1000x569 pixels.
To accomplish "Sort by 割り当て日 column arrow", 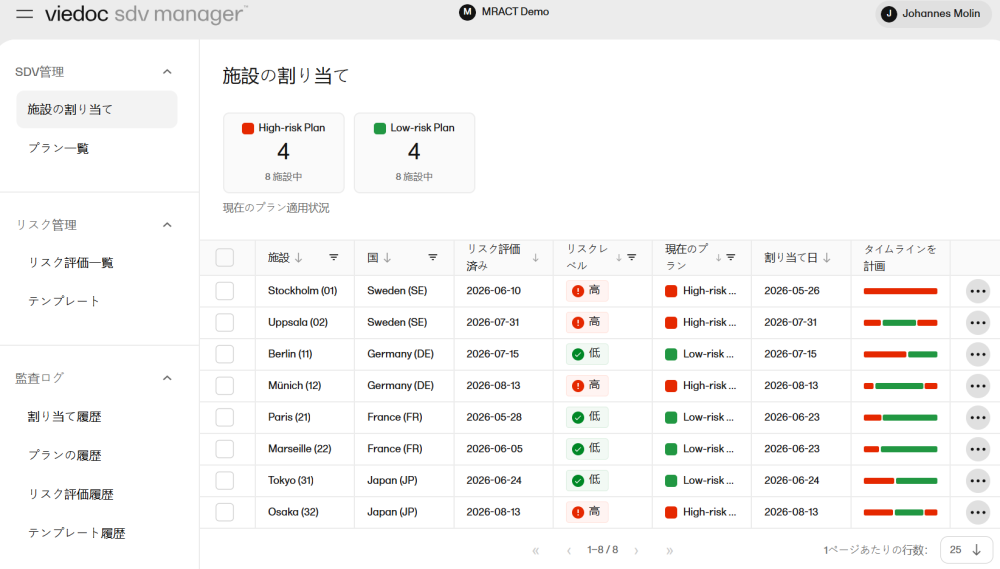I will [827, 258].
